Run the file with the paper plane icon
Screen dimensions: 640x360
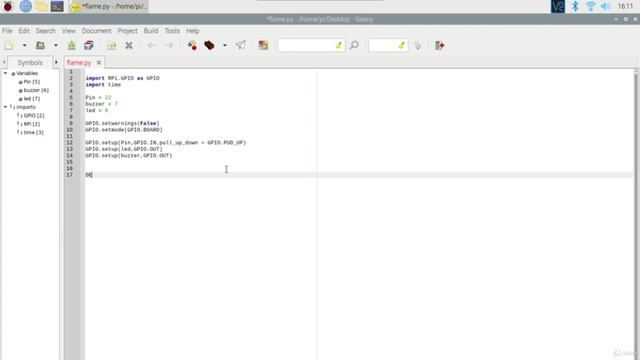pos(241,45)
